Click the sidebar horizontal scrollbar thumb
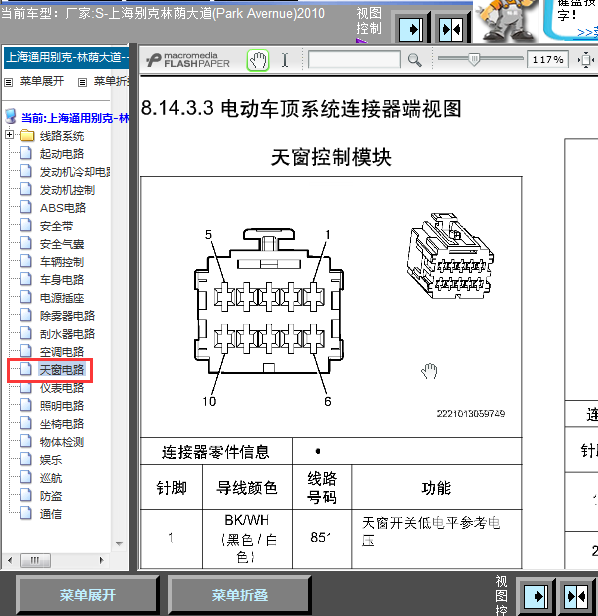 pos(35,561)
